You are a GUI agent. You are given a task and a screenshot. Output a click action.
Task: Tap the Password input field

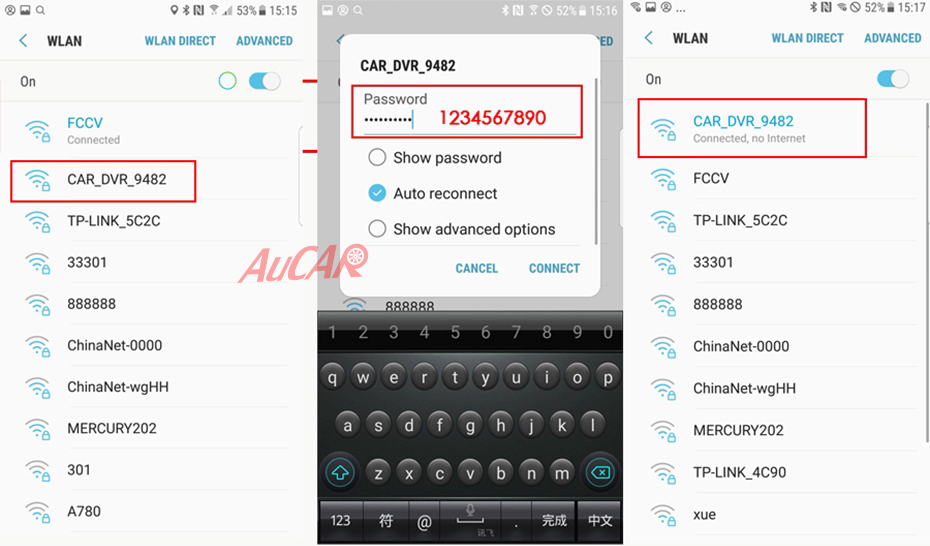pyautogui.click(x=467, y=112)
